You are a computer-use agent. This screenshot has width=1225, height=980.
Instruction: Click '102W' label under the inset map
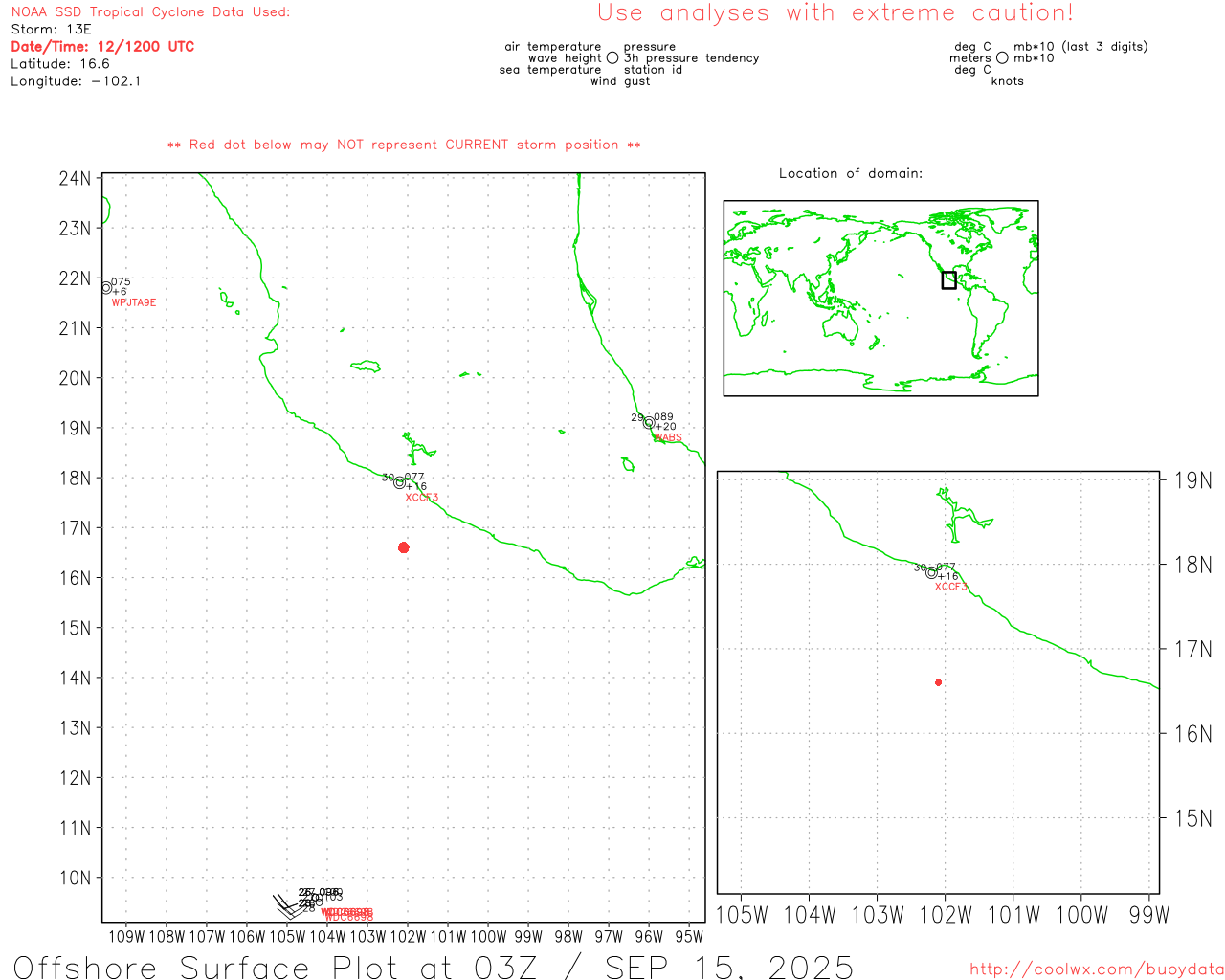(x=946, y=915)
